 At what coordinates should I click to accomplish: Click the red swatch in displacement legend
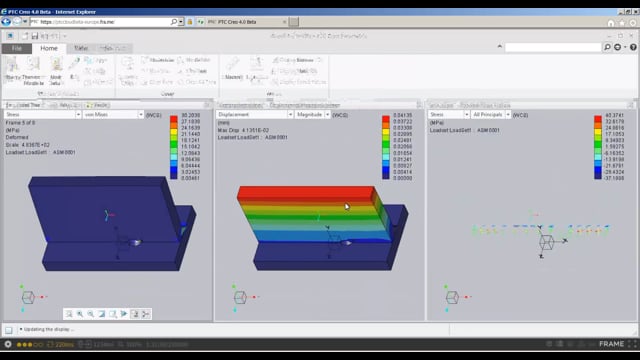[x=386, y=119]
